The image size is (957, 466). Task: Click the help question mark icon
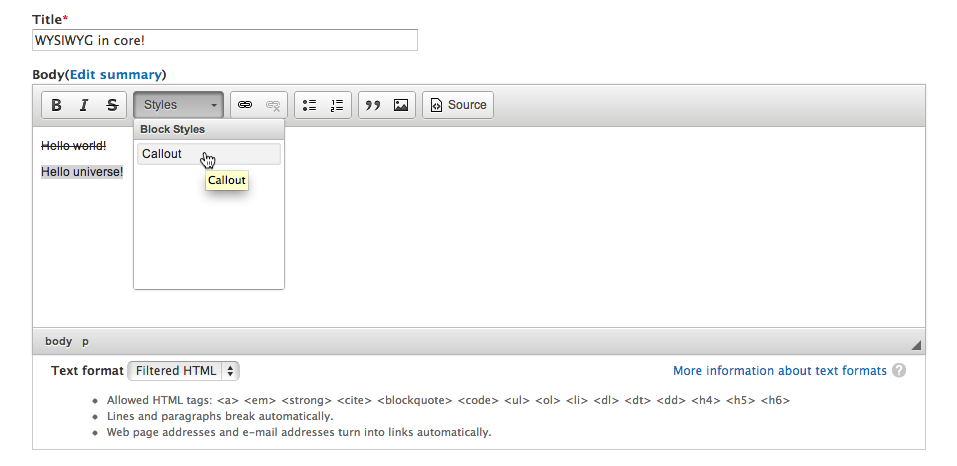(898, 371)
